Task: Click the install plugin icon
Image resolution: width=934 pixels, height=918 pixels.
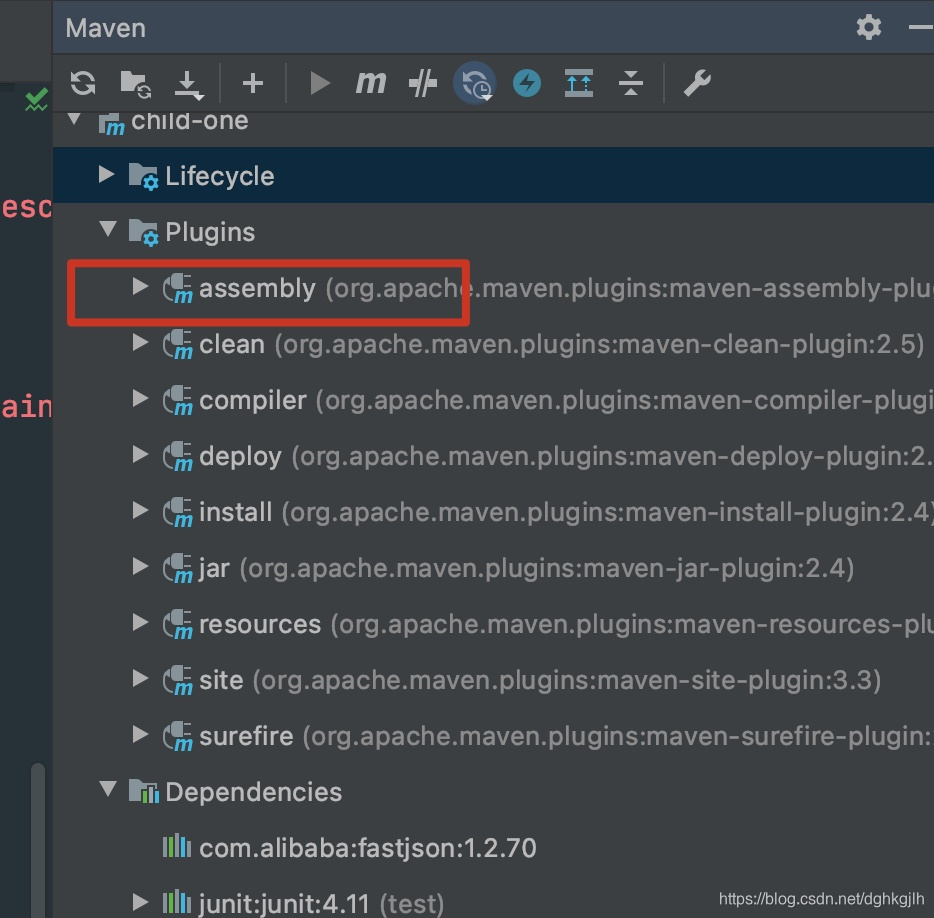Action: click(x=178, y=513)
